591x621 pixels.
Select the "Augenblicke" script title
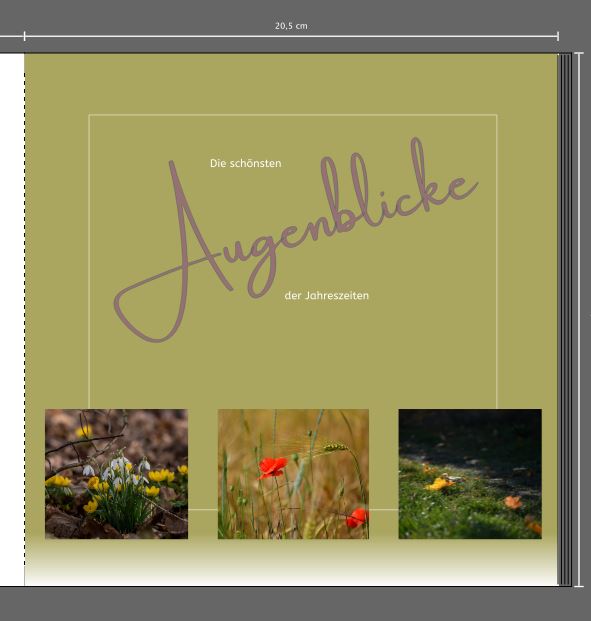(296, 239)
